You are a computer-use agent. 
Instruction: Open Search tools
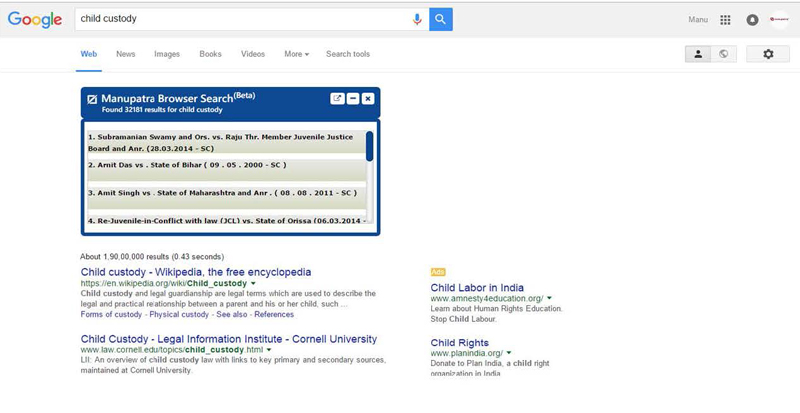pyautogui.click(x=348, y=54)
